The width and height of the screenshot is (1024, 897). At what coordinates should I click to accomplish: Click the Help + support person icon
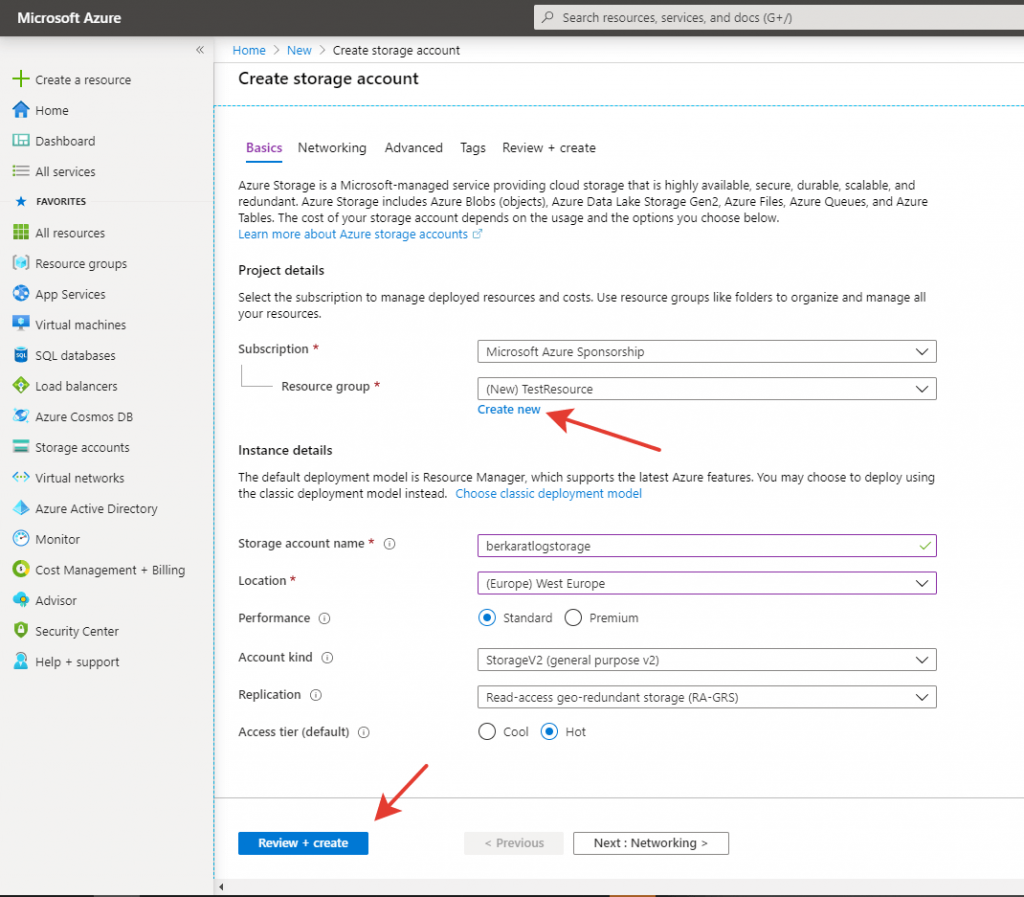pos(21,661)
